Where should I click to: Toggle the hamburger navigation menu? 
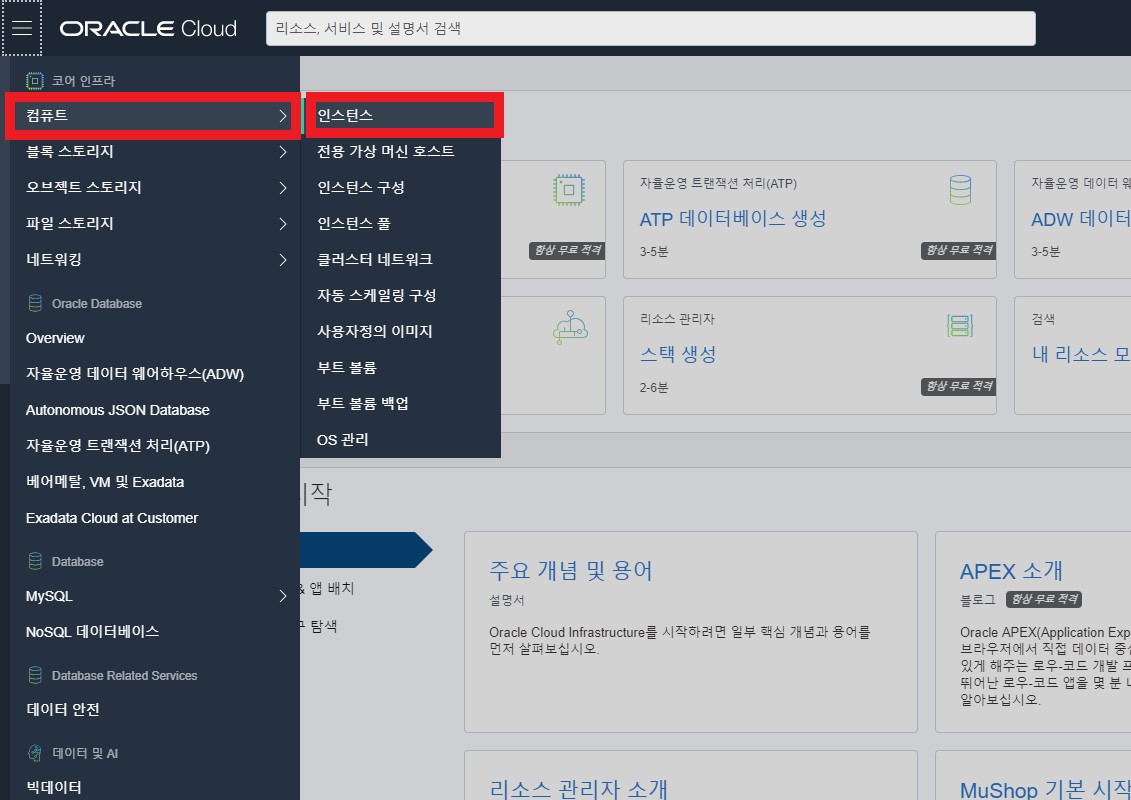[x=22, y=28]
